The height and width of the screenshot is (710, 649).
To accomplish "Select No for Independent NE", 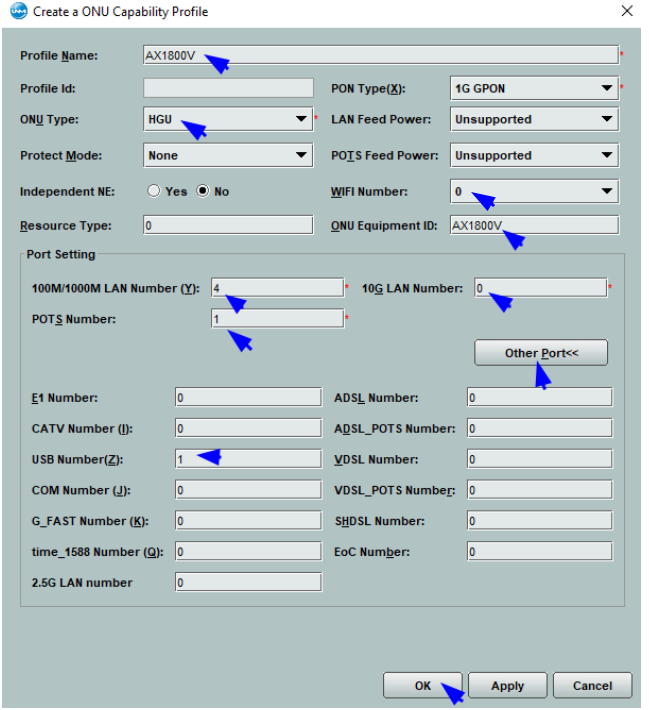I will [x=203, y=191].
